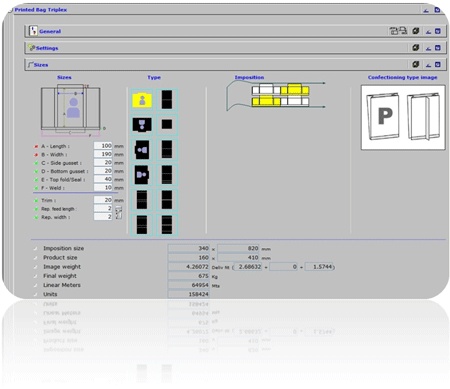Screen dimensions: 450x389
Task: Click refresh icon in General header
Action: 415,31
